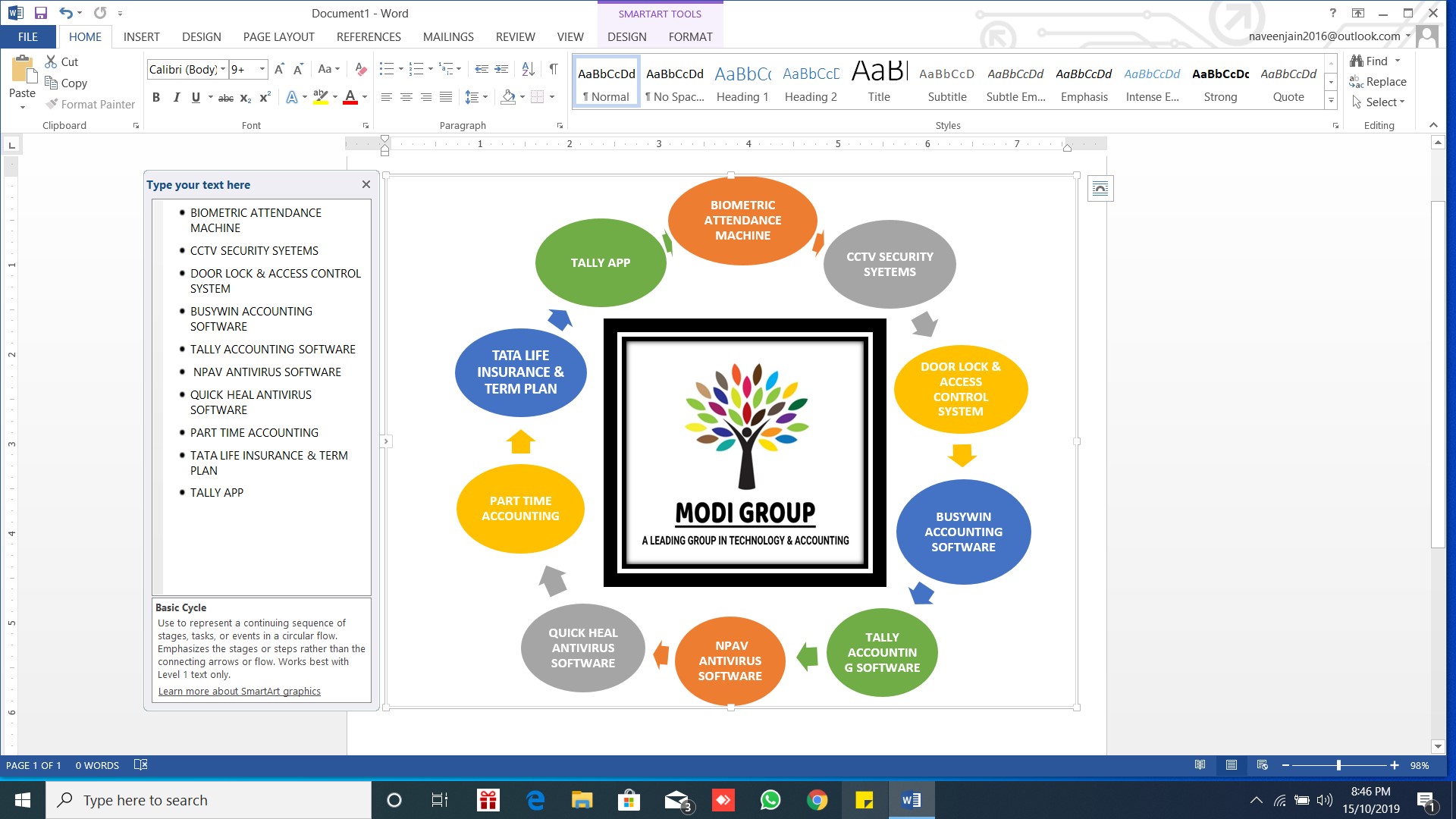The width and height of the screenshot is (1456, 819).
Task: Switch to the VIEW tab
Action: 570,36
